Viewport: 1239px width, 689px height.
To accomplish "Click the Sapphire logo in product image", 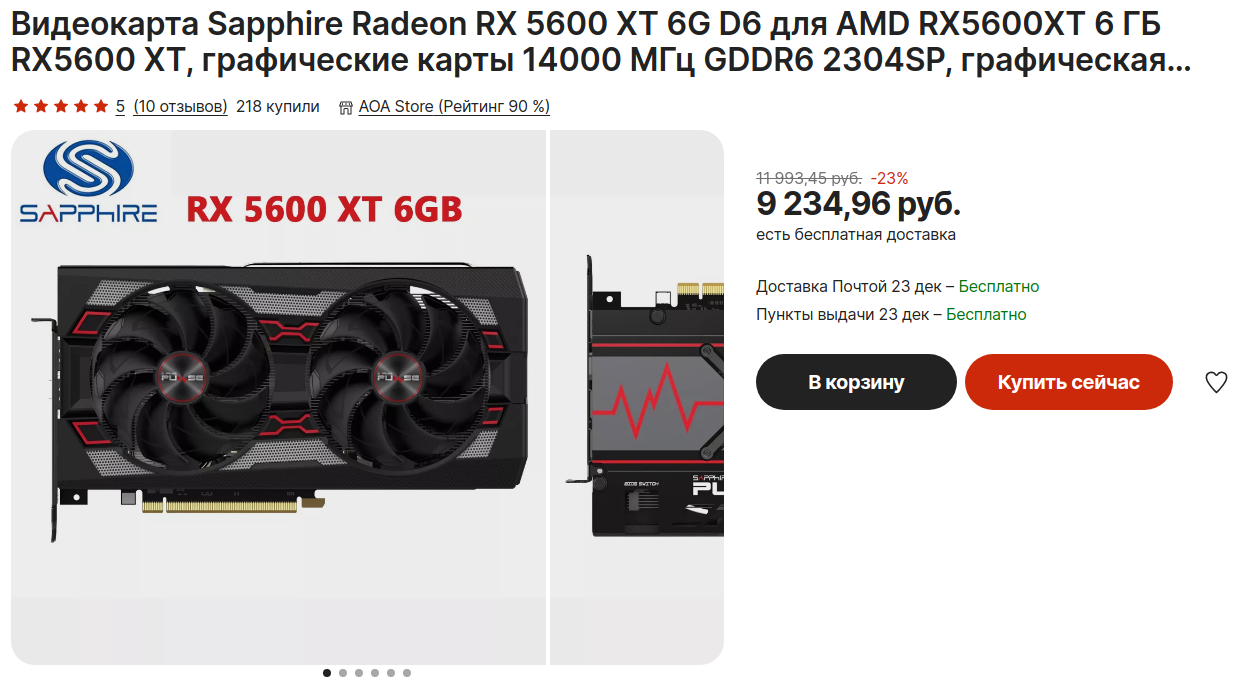I will [x=89, y=183].
